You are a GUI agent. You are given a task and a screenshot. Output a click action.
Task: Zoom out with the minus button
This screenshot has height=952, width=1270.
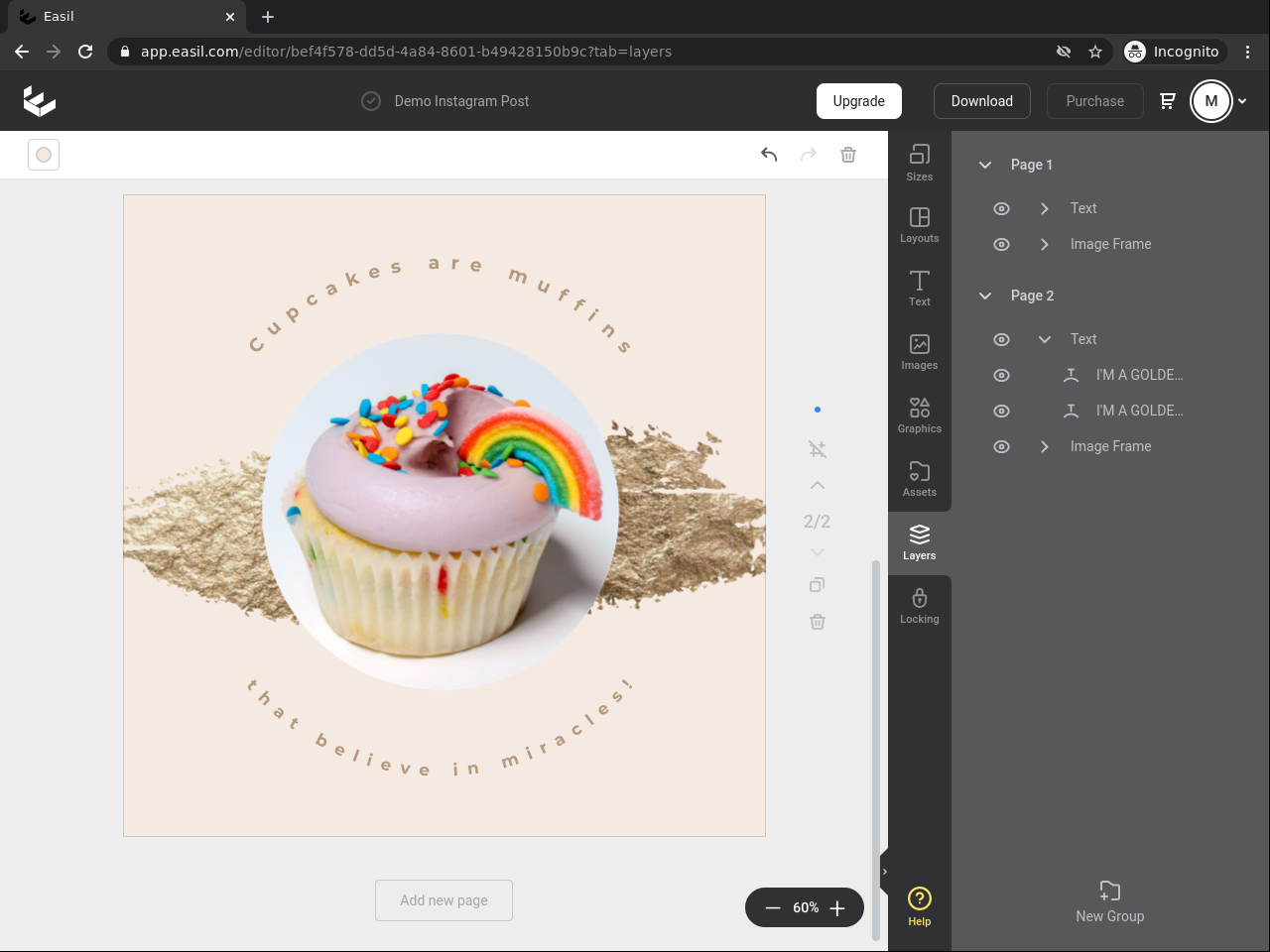point(773,908)
